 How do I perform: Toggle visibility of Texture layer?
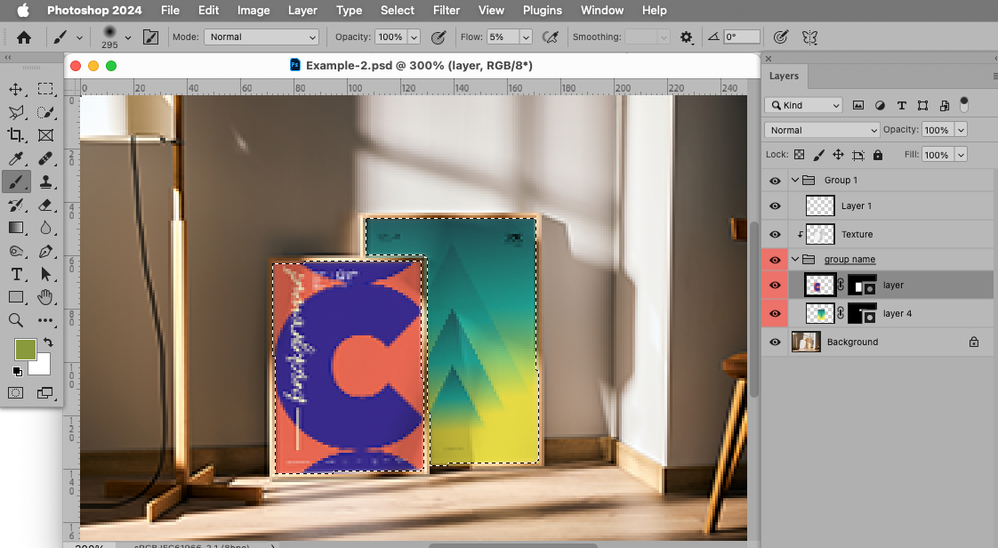775,234
